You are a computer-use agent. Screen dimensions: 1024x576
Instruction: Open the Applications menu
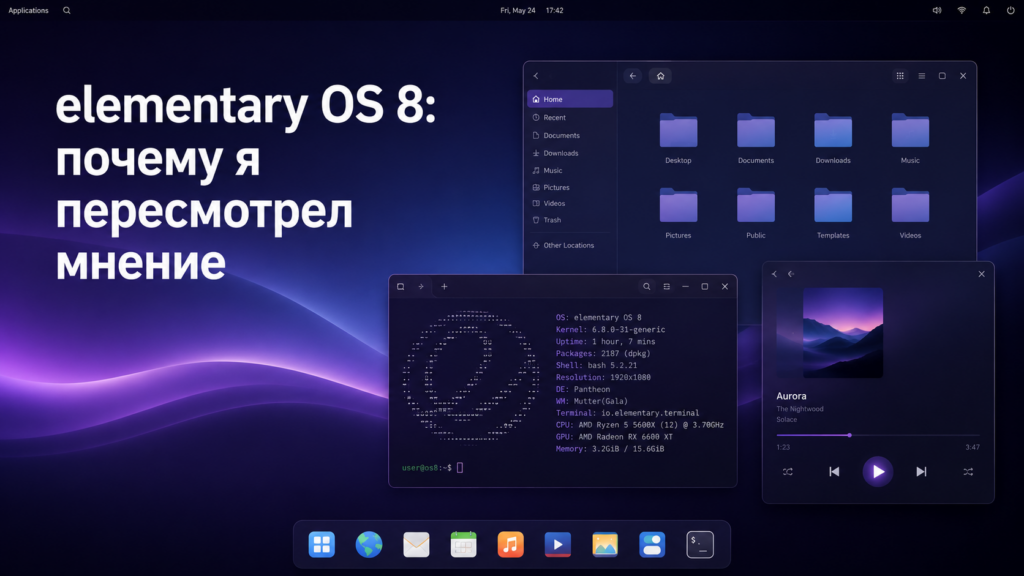coord(28,10)
